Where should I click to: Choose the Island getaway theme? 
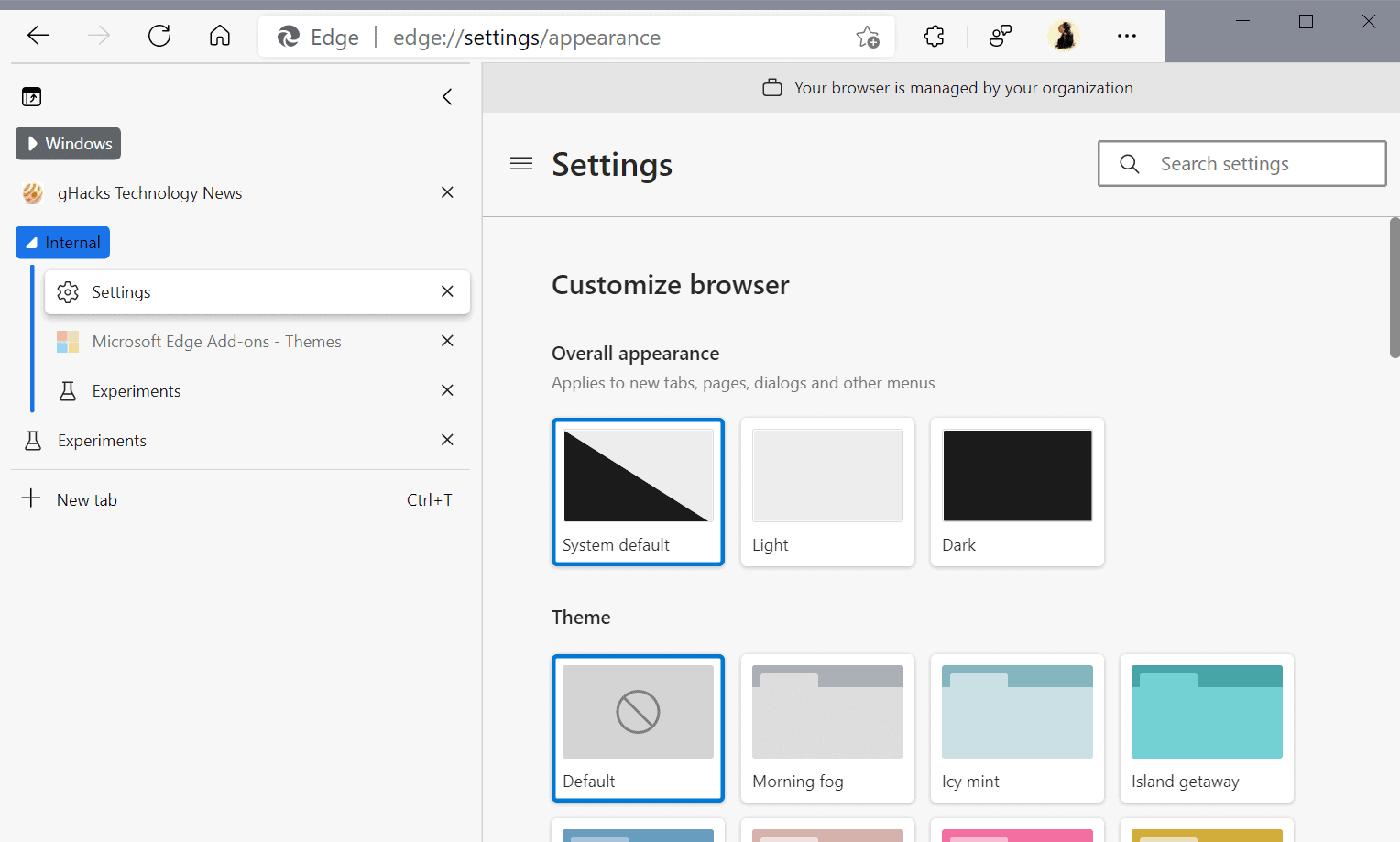(1207, 728)
